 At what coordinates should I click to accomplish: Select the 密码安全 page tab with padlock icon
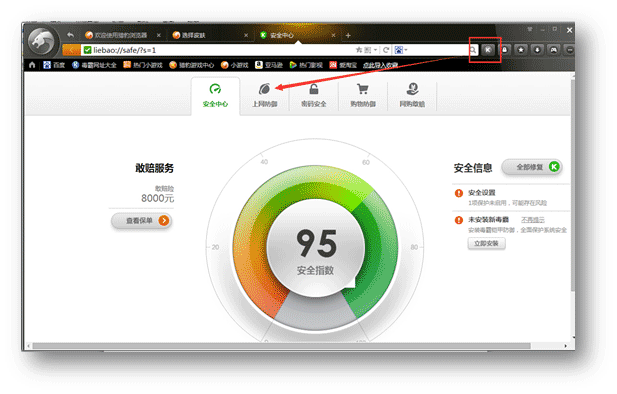point(314,96)
